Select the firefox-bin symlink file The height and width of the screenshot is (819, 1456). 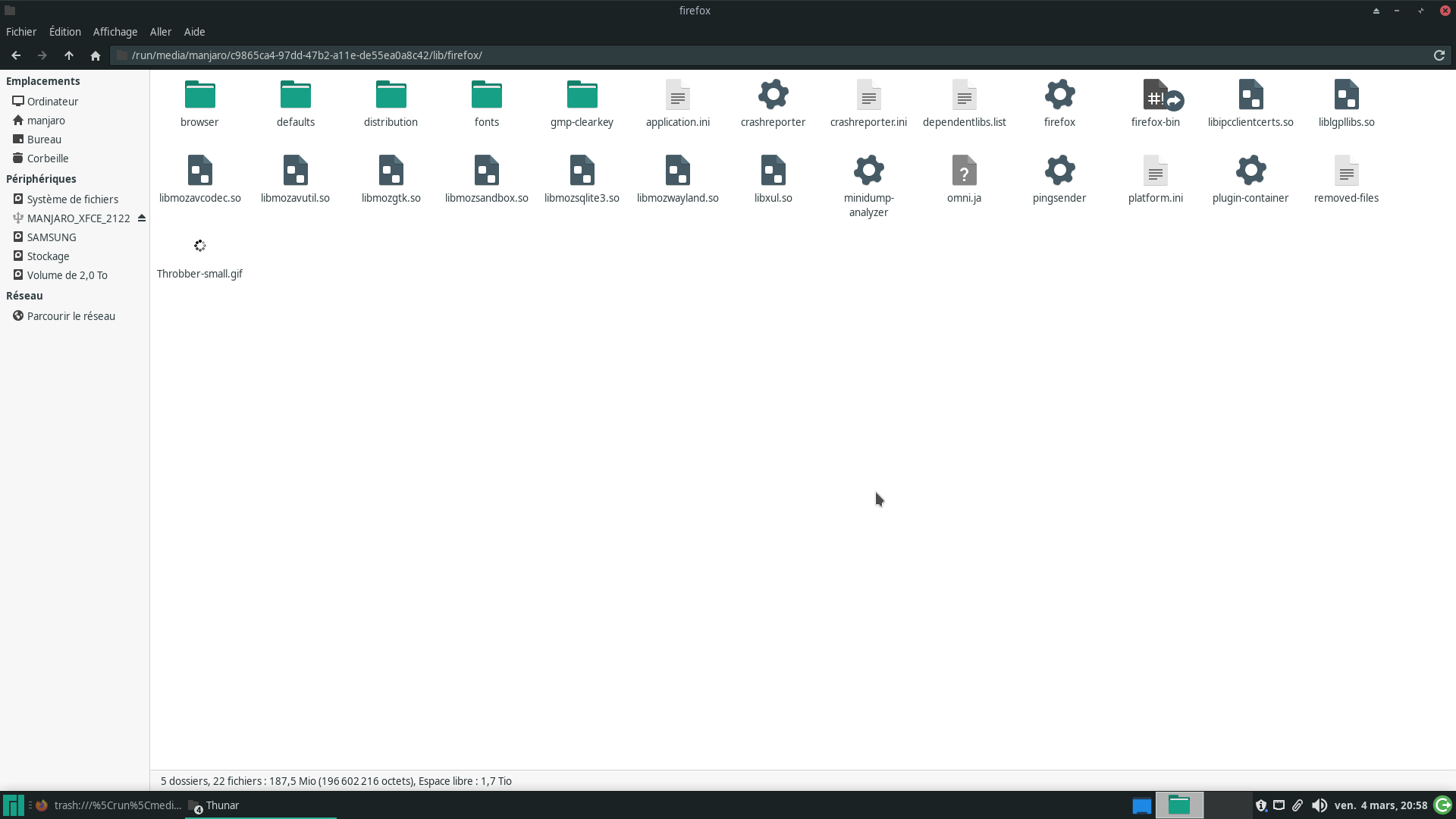pyautogui.click(x=1155, y=96)
